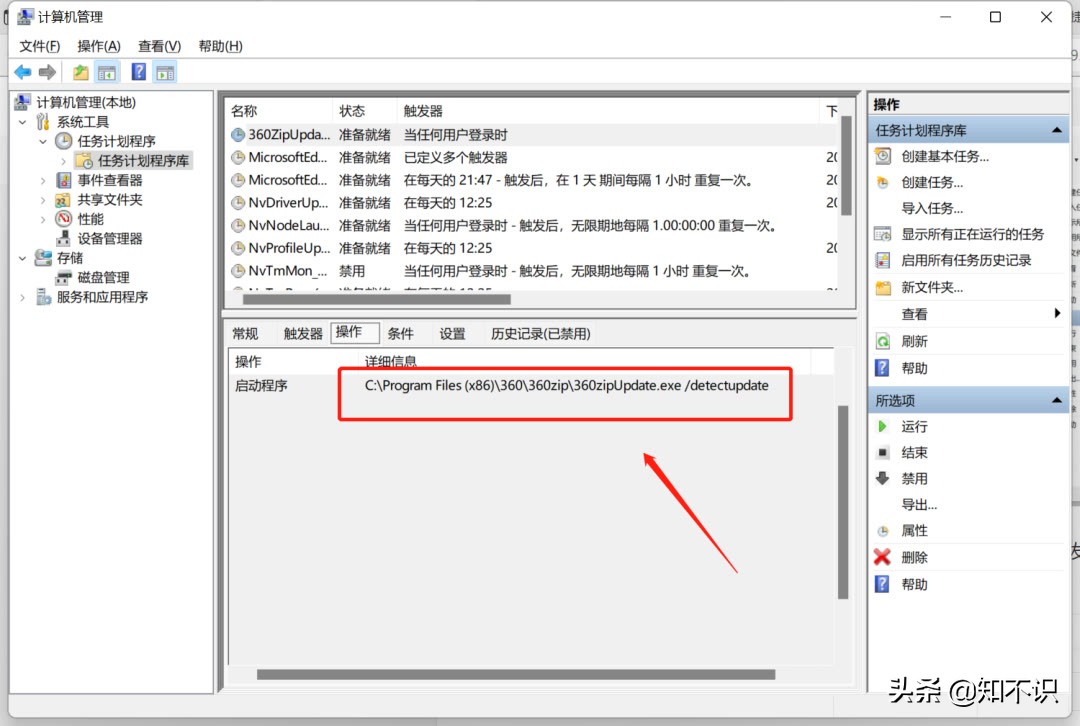This screenshot has width=1080, height=726.
Task: Click the 创建任务 icon
Action: [882, 183]
